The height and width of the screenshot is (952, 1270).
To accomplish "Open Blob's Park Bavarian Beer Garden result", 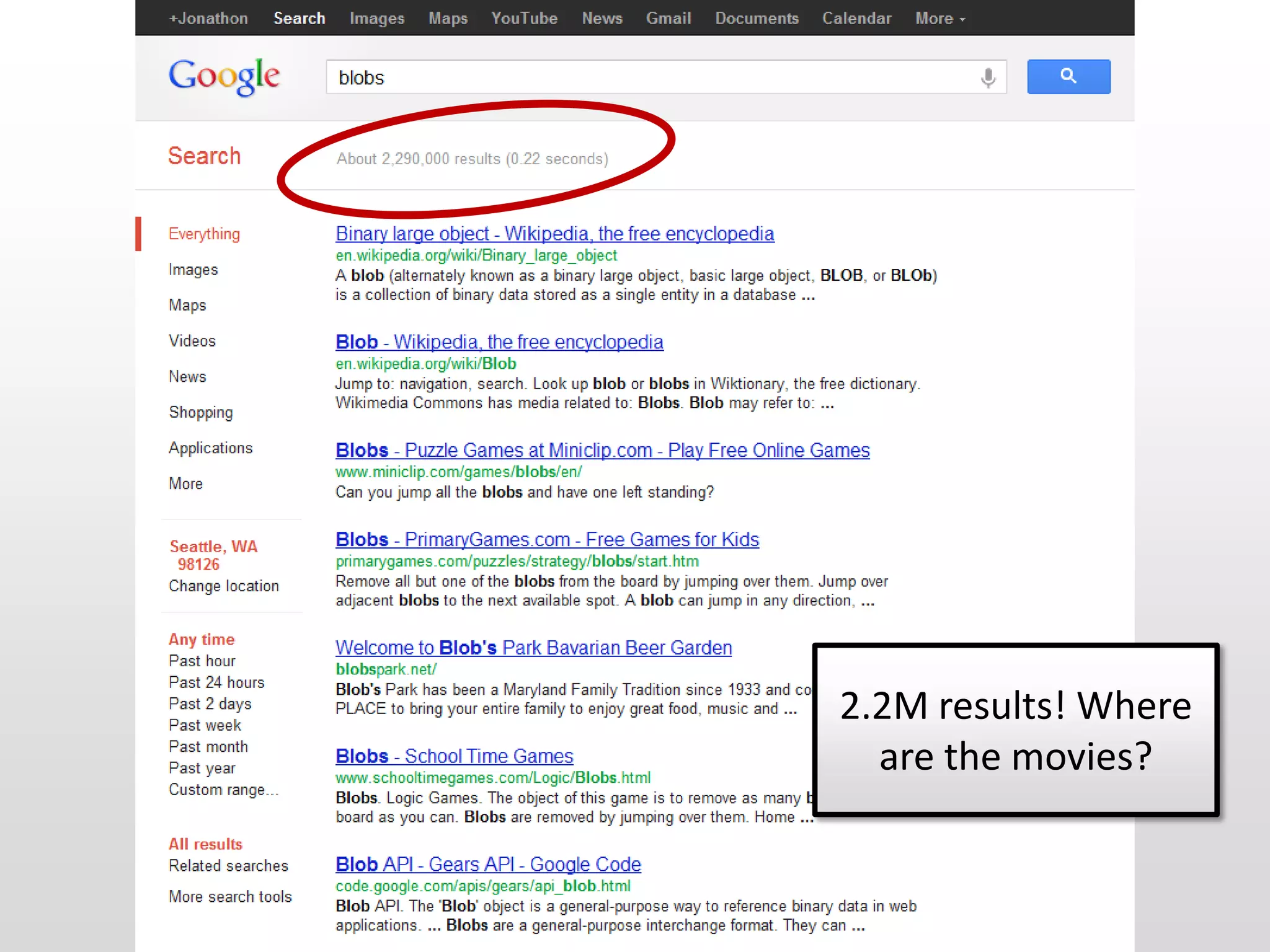I will pyautogui.click(x=534, y=648).
